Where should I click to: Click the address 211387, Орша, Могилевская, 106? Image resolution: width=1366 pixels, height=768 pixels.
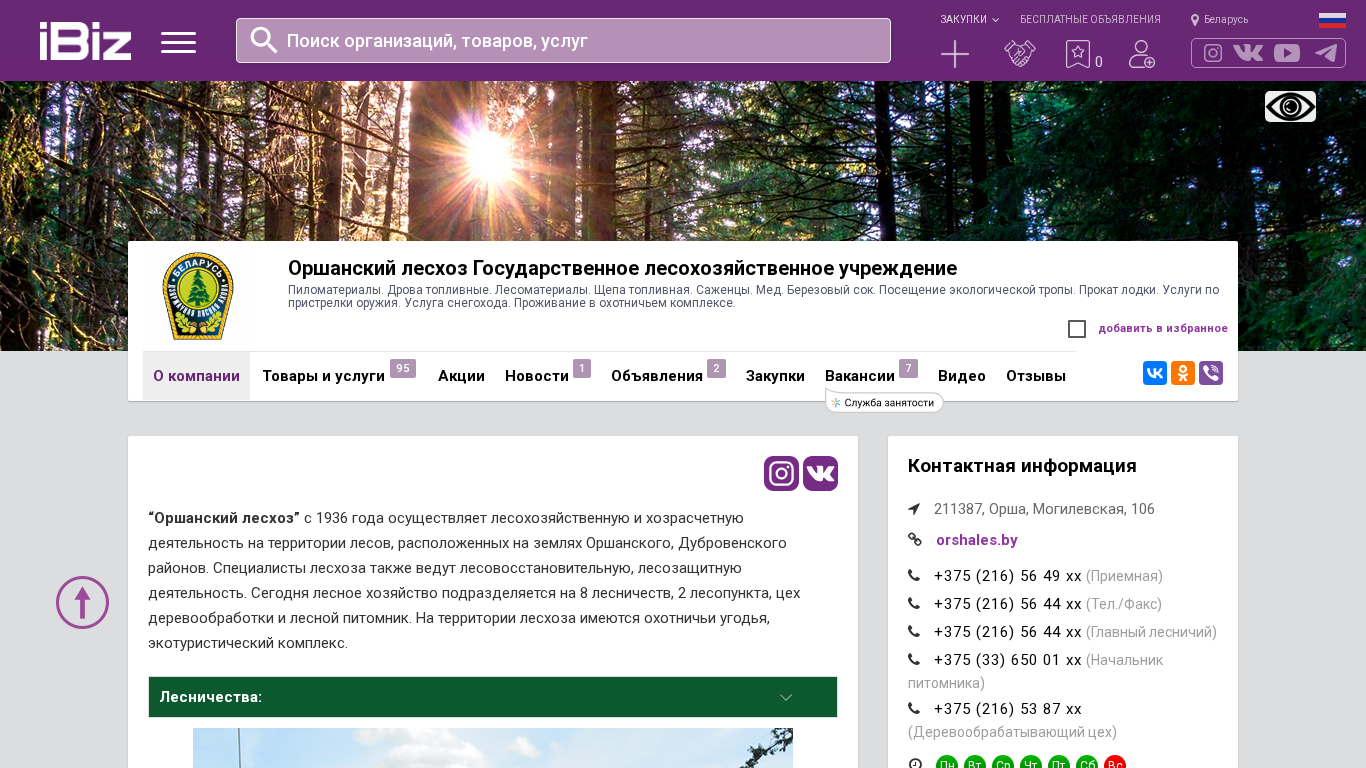point(1044,509)
